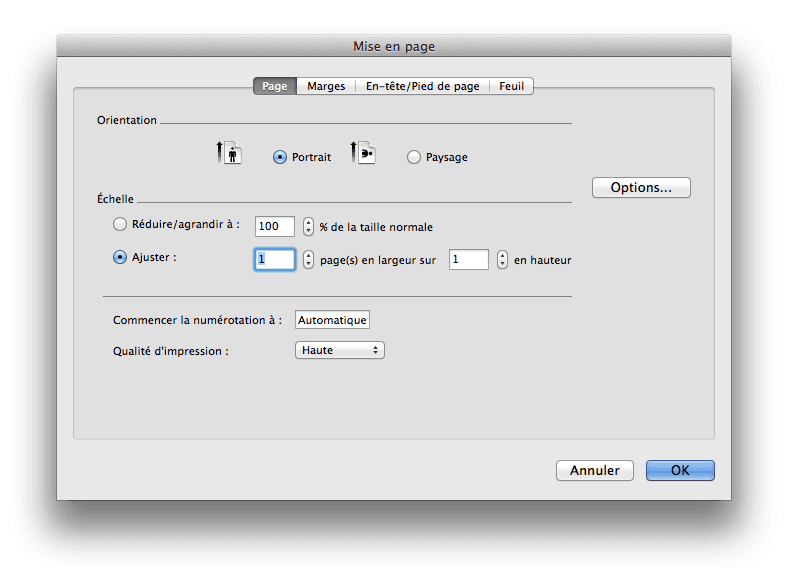Click the stepper for en hauteur
The width and height of the screenshot is (788, 579).
502,259
